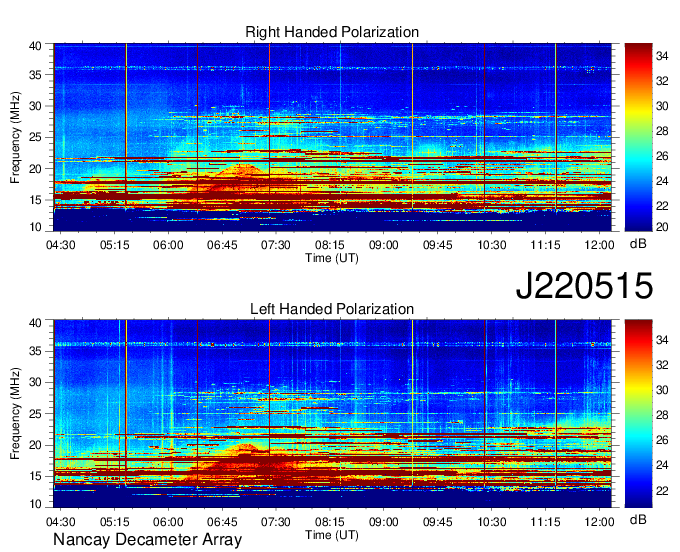The image size is (680, 552).
Task: Click the "06:00" time tick under Left Handed plot
Action: [168, 522]
